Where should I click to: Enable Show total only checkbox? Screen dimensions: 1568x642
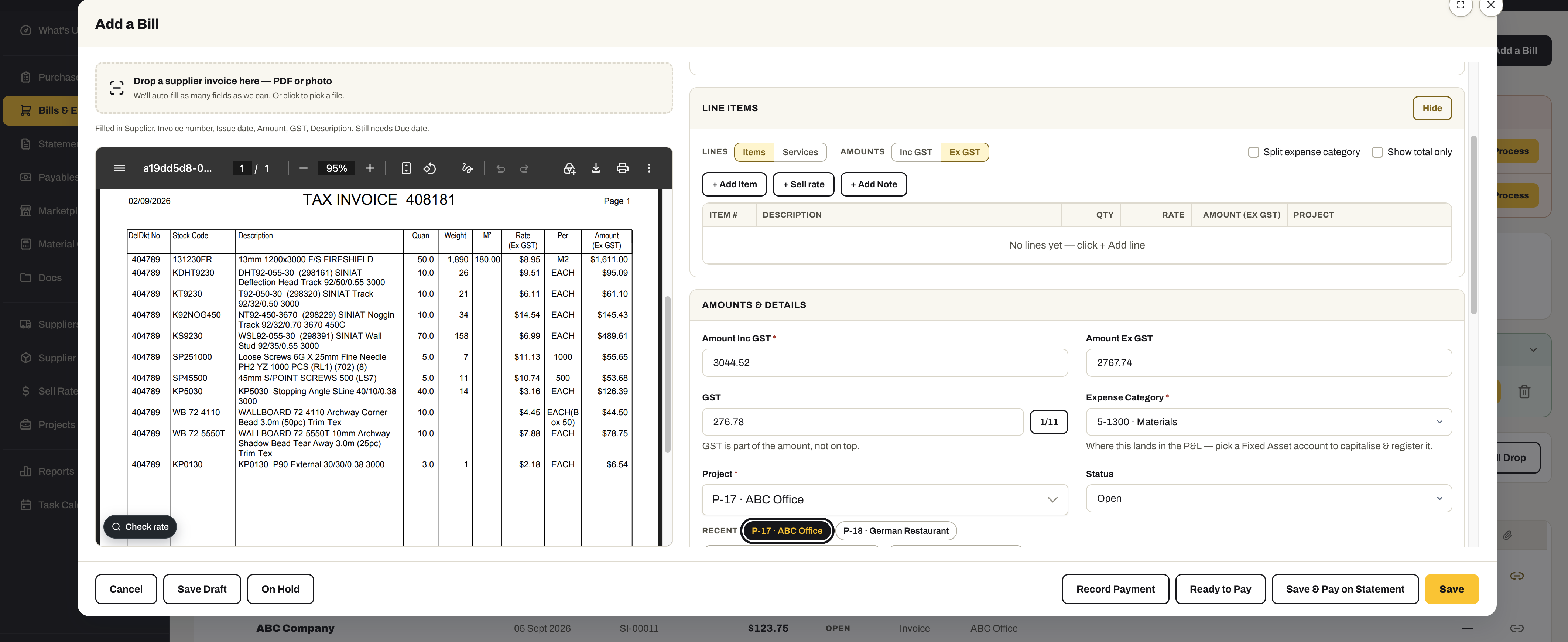click(1377, 152)
